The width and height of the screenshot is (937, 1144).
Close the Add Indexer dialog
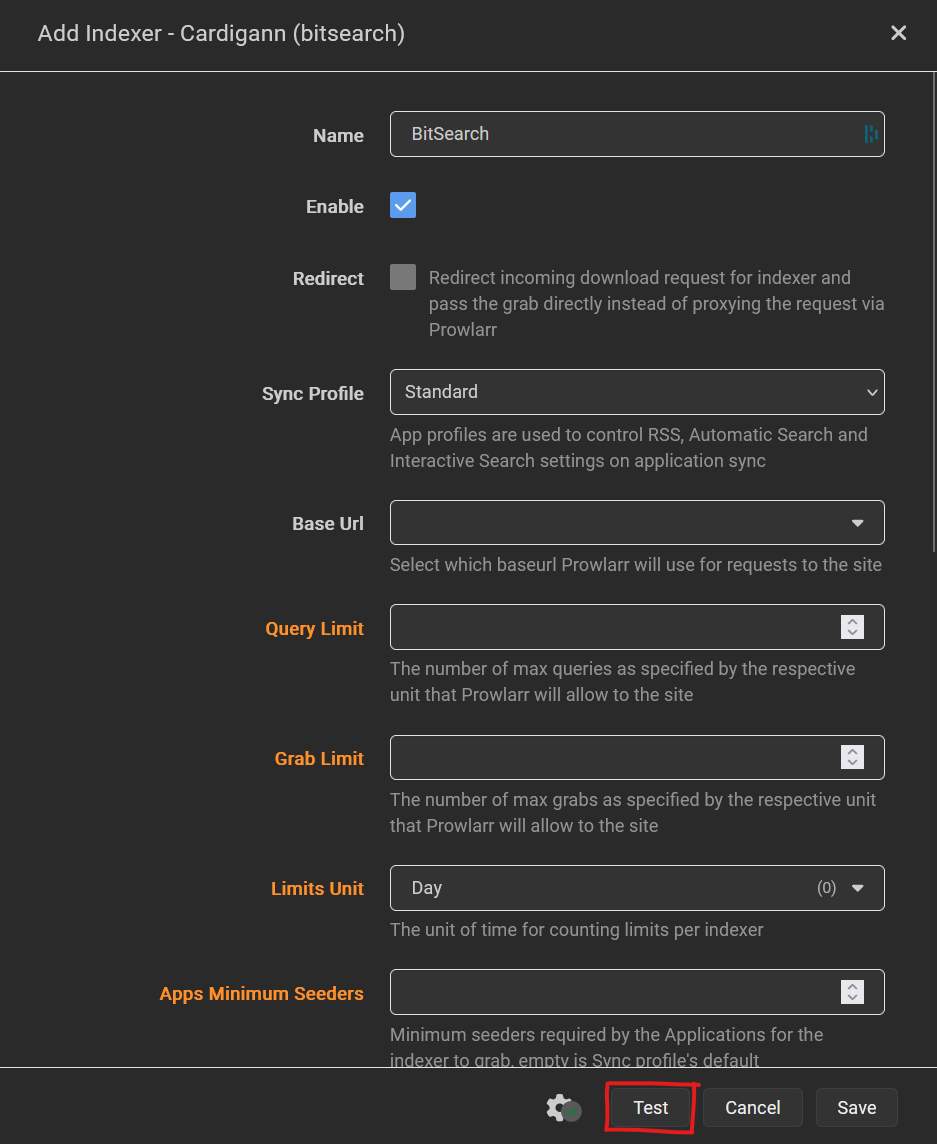click(898, 33)
